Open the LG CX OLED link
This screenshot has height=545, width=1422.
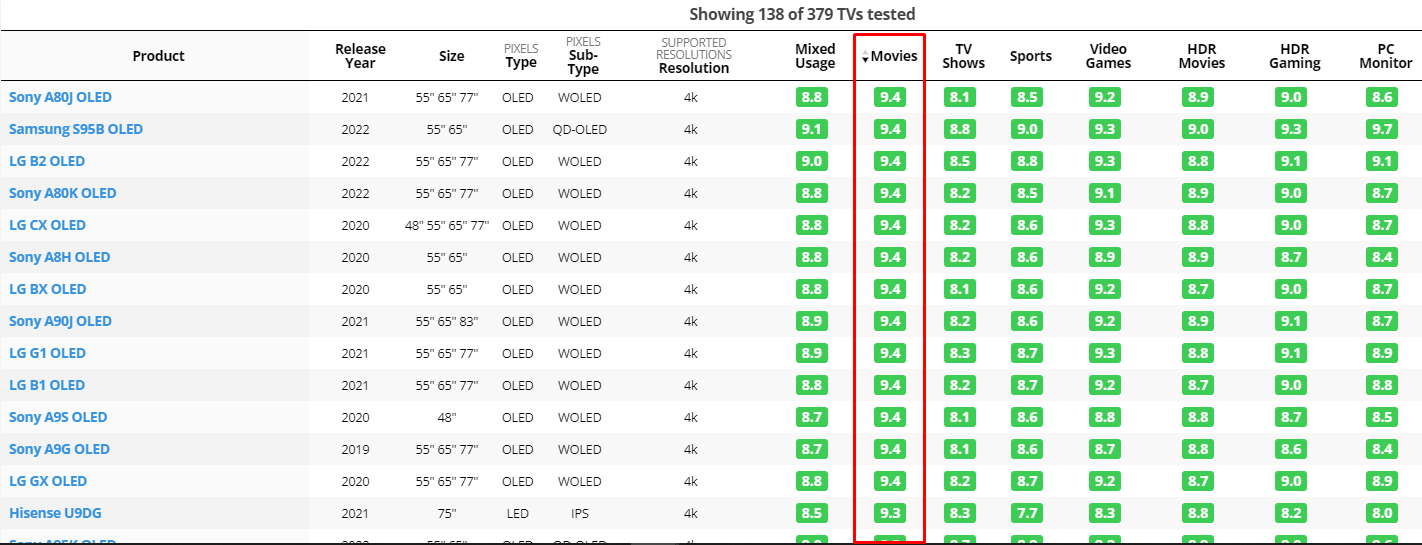[47, 225]
